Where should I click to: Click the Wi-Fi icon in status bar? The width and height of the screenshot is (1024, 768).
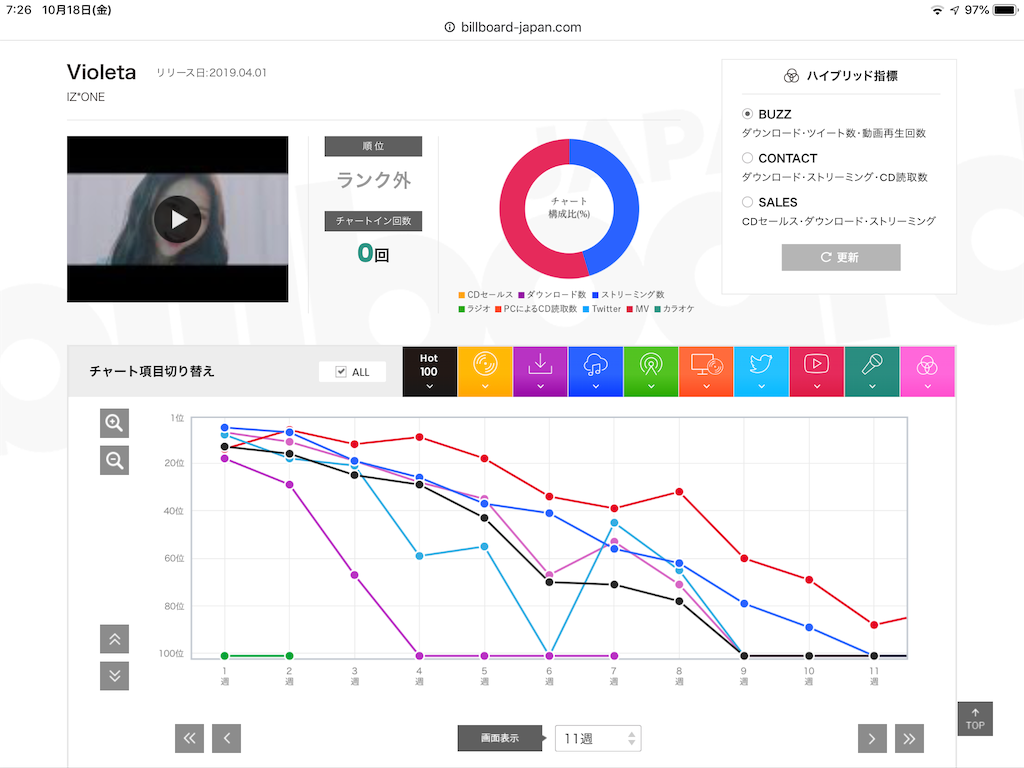(937, 10)
